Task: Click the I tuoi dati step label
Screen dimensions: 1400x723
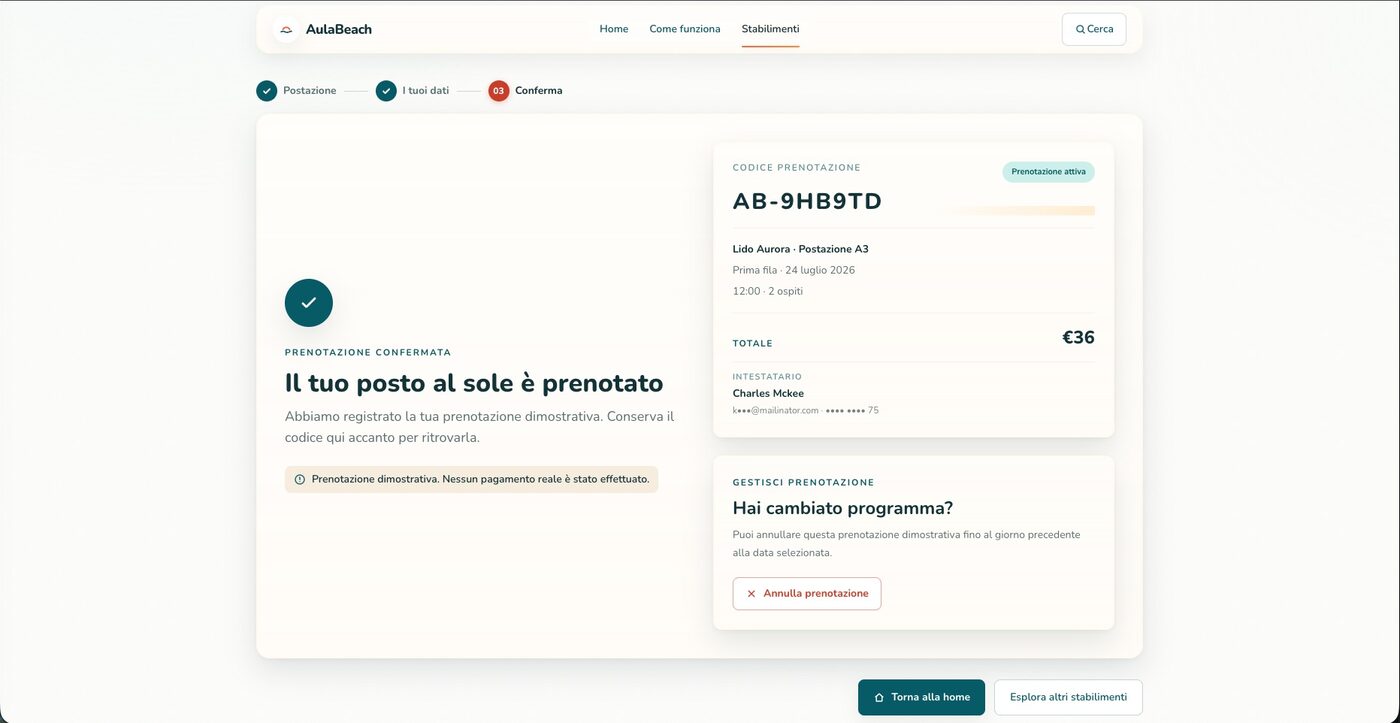Action: click(426, 91)
